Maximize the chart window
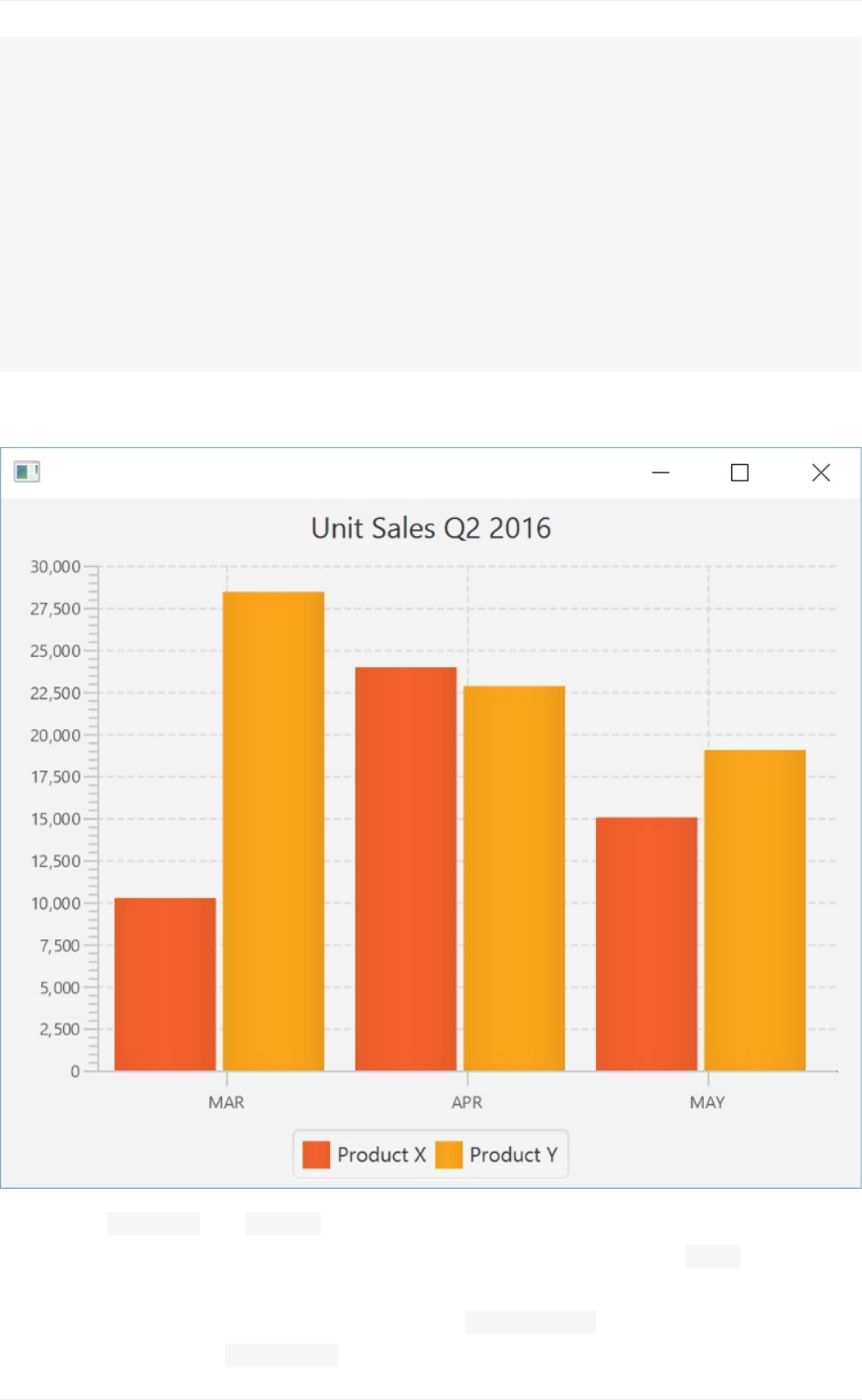The image size is (862, 1400). (740, 472)
